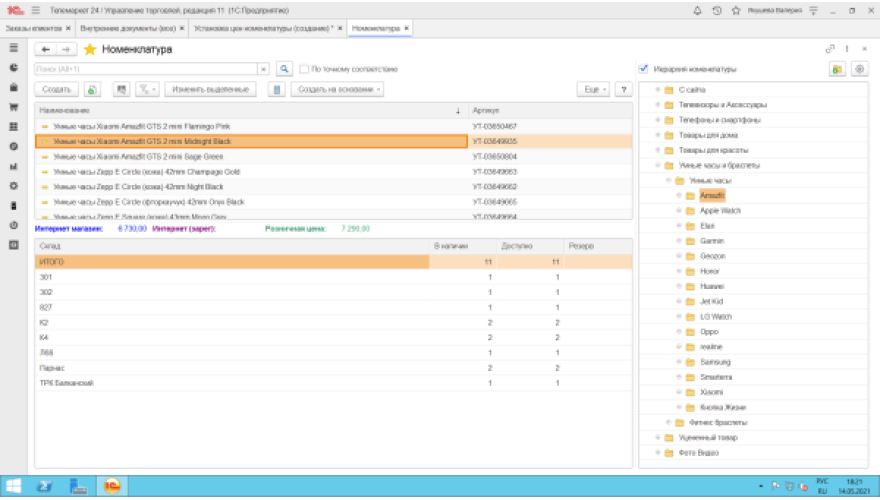Expand Телефоны и смартфоны folder node

click(658, 120)
